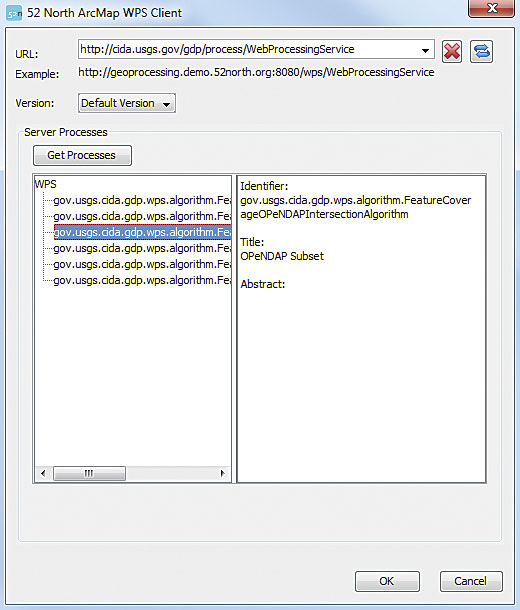Click the horizontal scrollbar left arrow

click(43, 473)
